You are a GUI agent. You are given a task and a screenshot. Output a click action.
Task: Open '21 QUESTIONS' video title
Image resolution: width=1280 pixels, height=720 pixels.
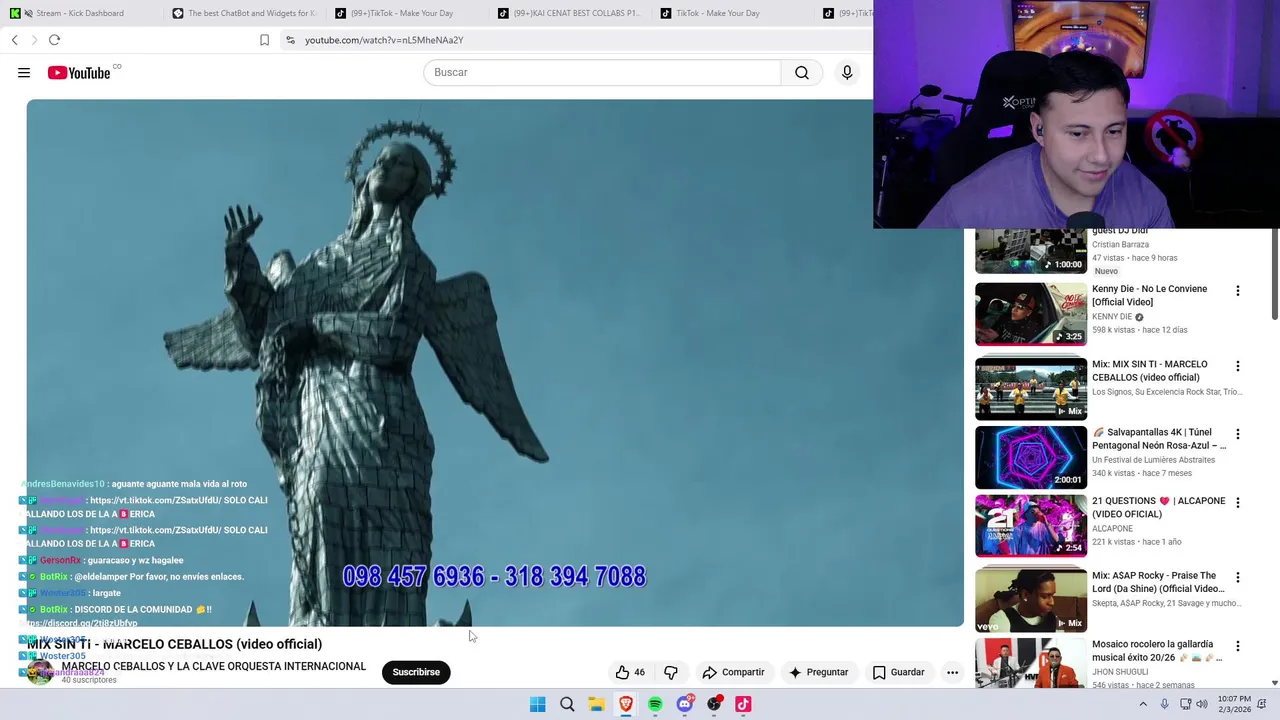(1158, 507)
